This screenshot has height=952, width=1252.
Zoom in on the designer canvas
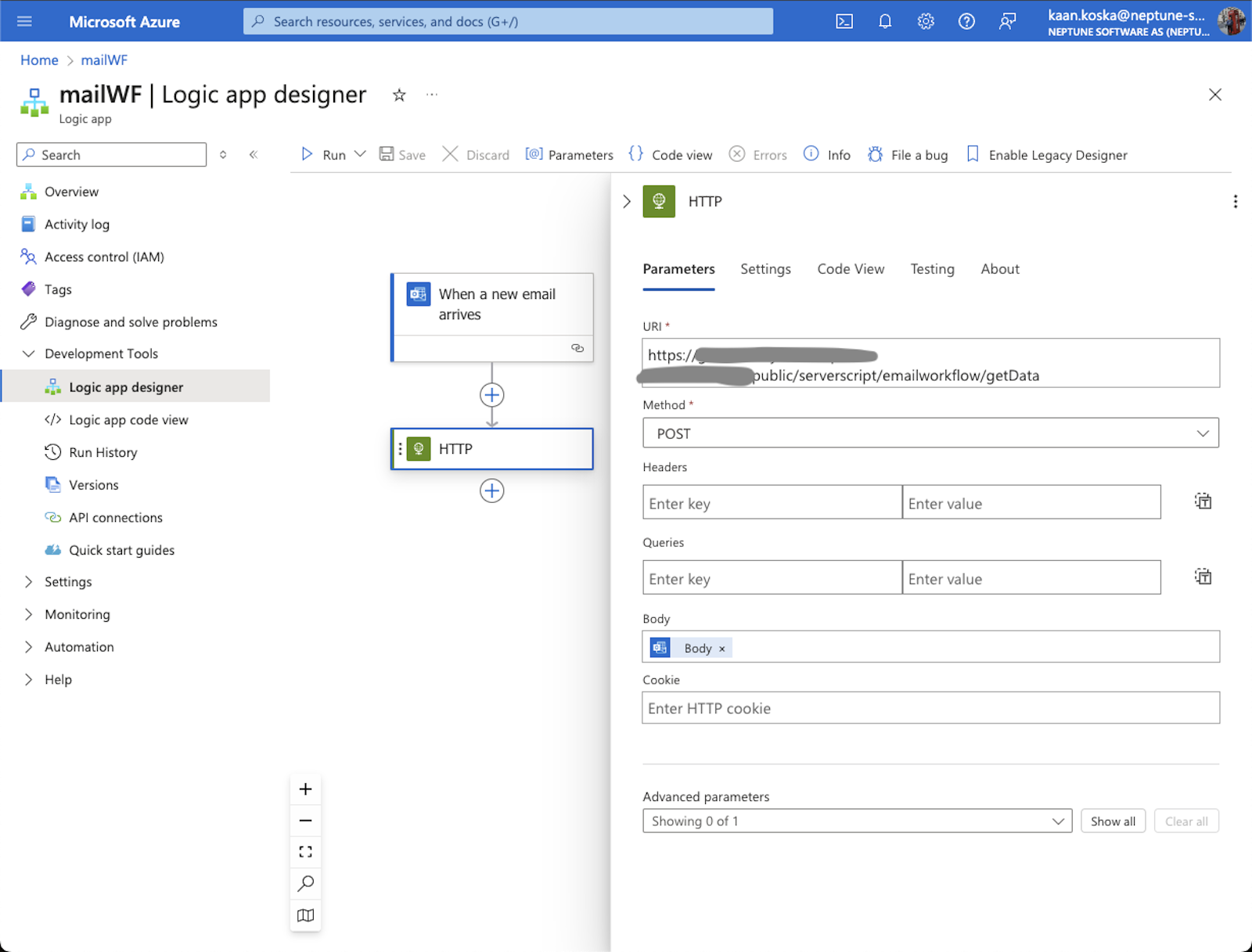pos(305,789)
